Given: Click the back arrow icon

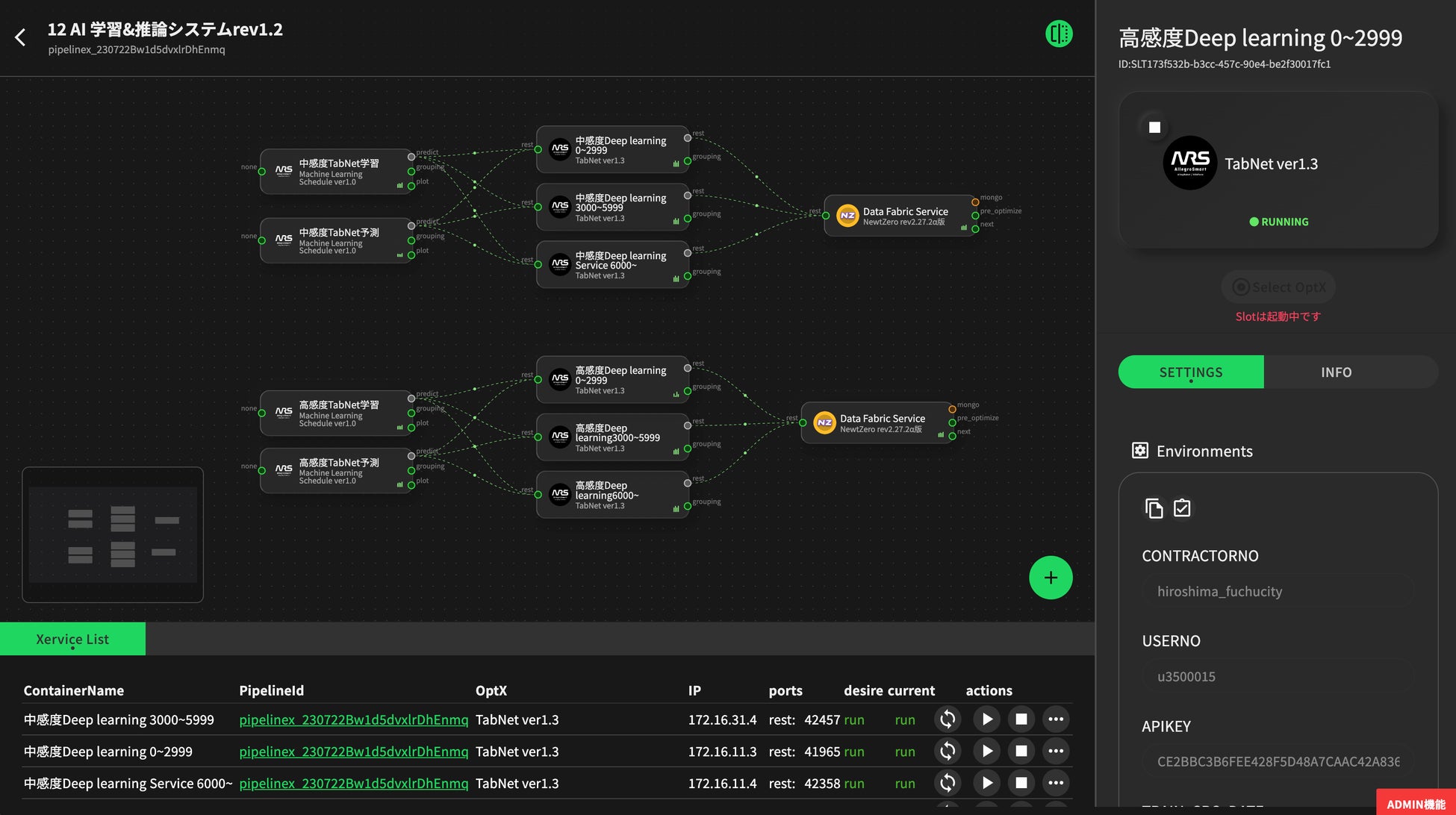Looking at the screenshot, I should (x=20, y=37).
